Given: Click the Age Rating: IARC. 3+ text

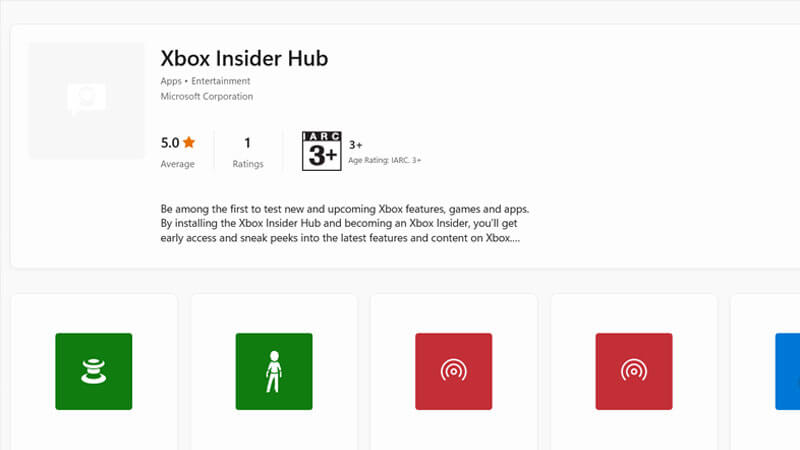Looking at the screenshot, I should (385, 160).
